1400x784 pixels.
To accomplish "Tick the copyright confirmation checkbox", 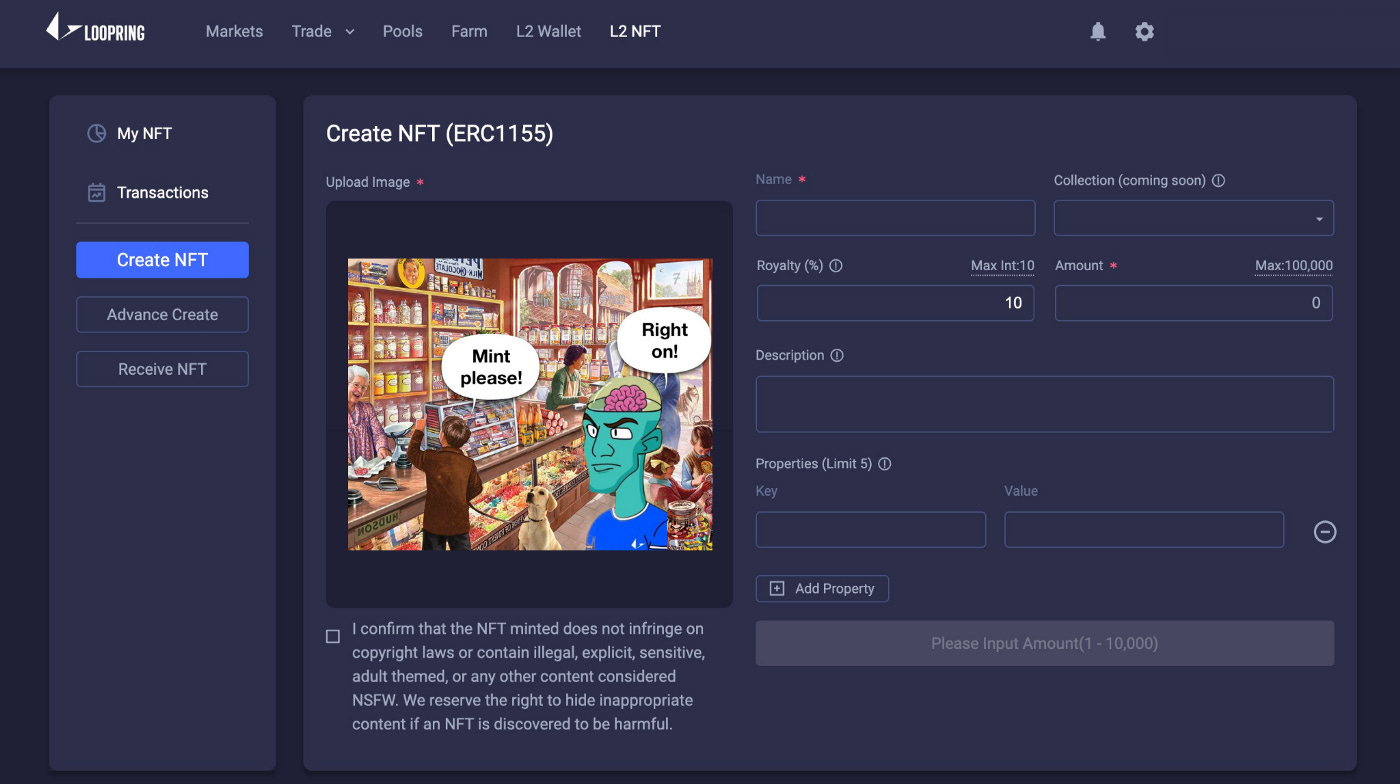I will point(333,636).
